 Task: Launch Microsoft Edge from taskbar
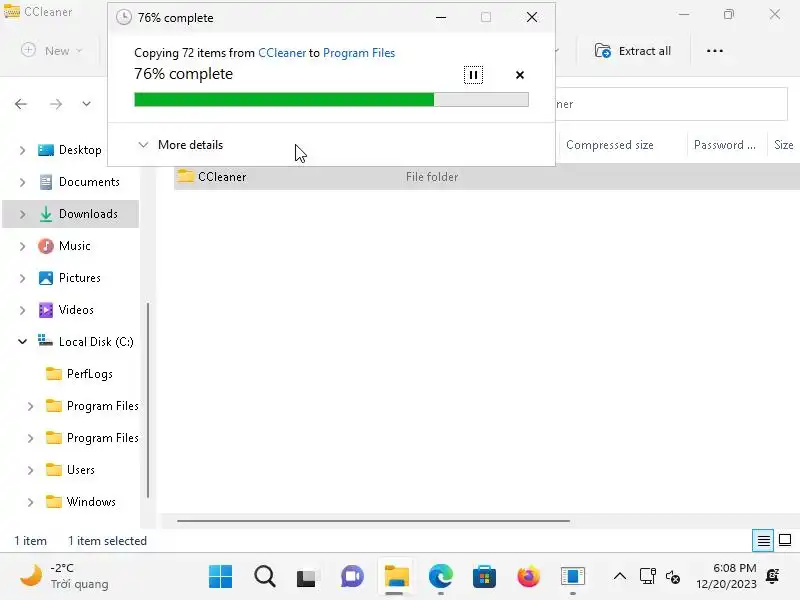click(x=440, y=577)
